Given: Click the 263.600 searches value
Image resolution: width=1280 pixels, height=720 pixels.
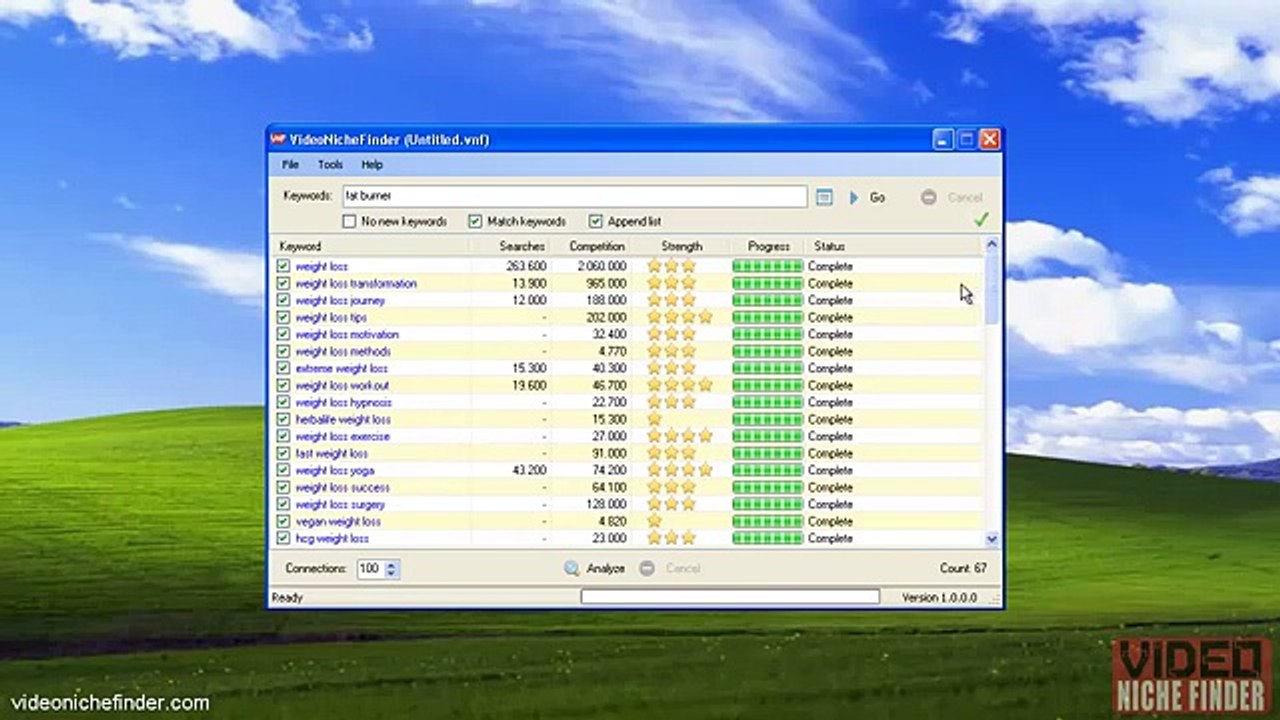Looking at the screenshot, I should click(x=527, y=266).
